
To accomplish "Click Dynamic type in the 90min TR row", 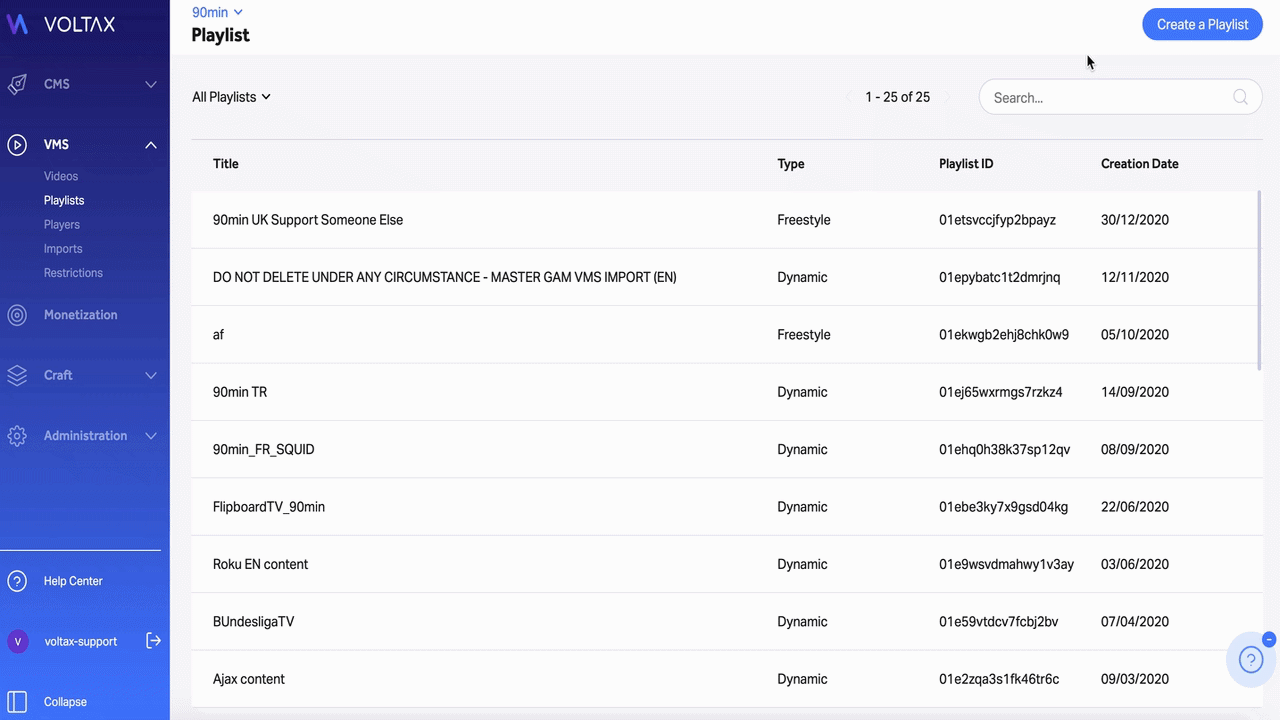I will [802, 392].
